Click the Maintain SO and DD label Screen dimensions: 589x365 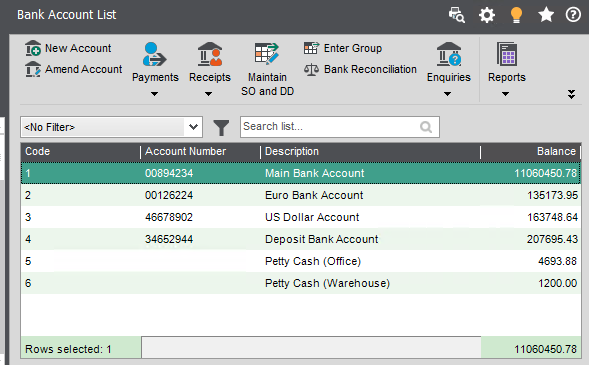267,84
